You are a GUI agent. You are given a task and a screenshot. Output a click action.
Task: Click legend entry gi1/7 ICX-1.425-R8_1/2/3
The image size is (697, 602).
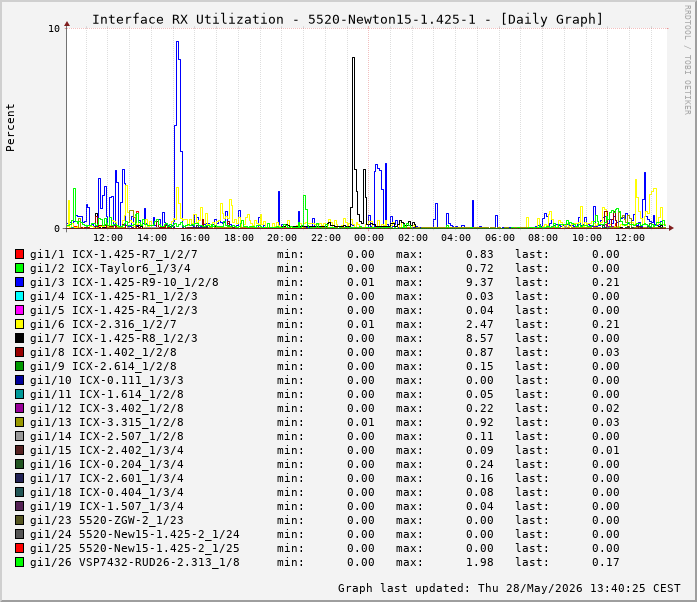tap(113, 338)
